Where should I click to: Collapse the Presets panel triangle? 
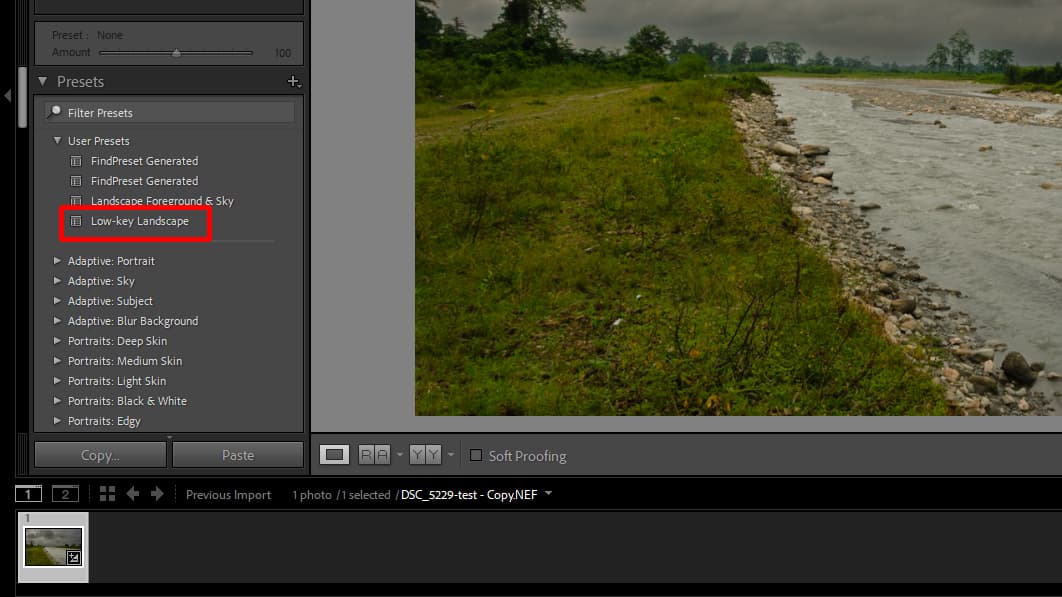click(43, 81)
